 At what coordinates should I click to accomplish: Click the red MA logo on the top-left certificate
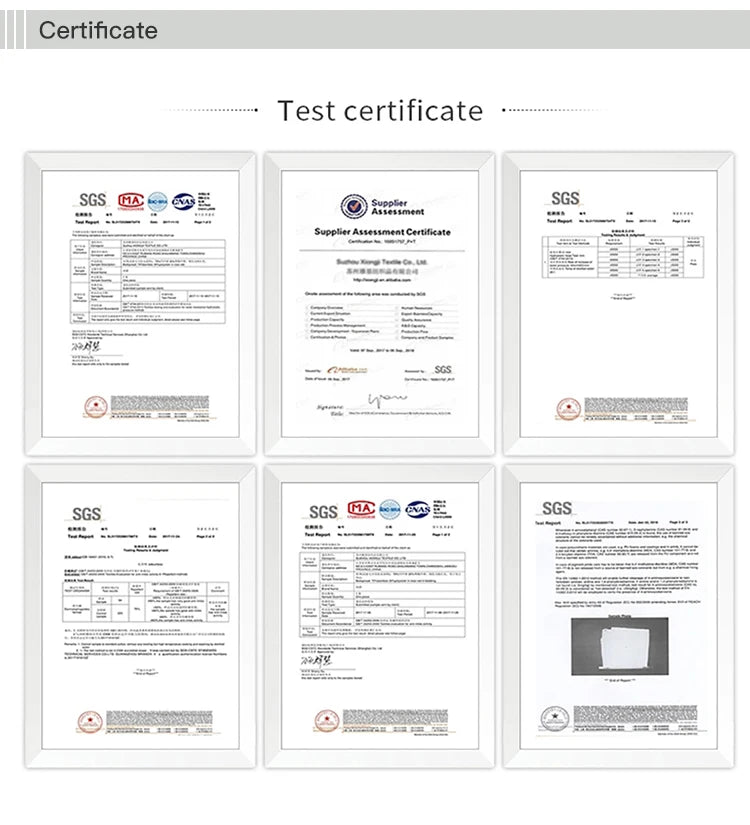[x=127, y=200]
